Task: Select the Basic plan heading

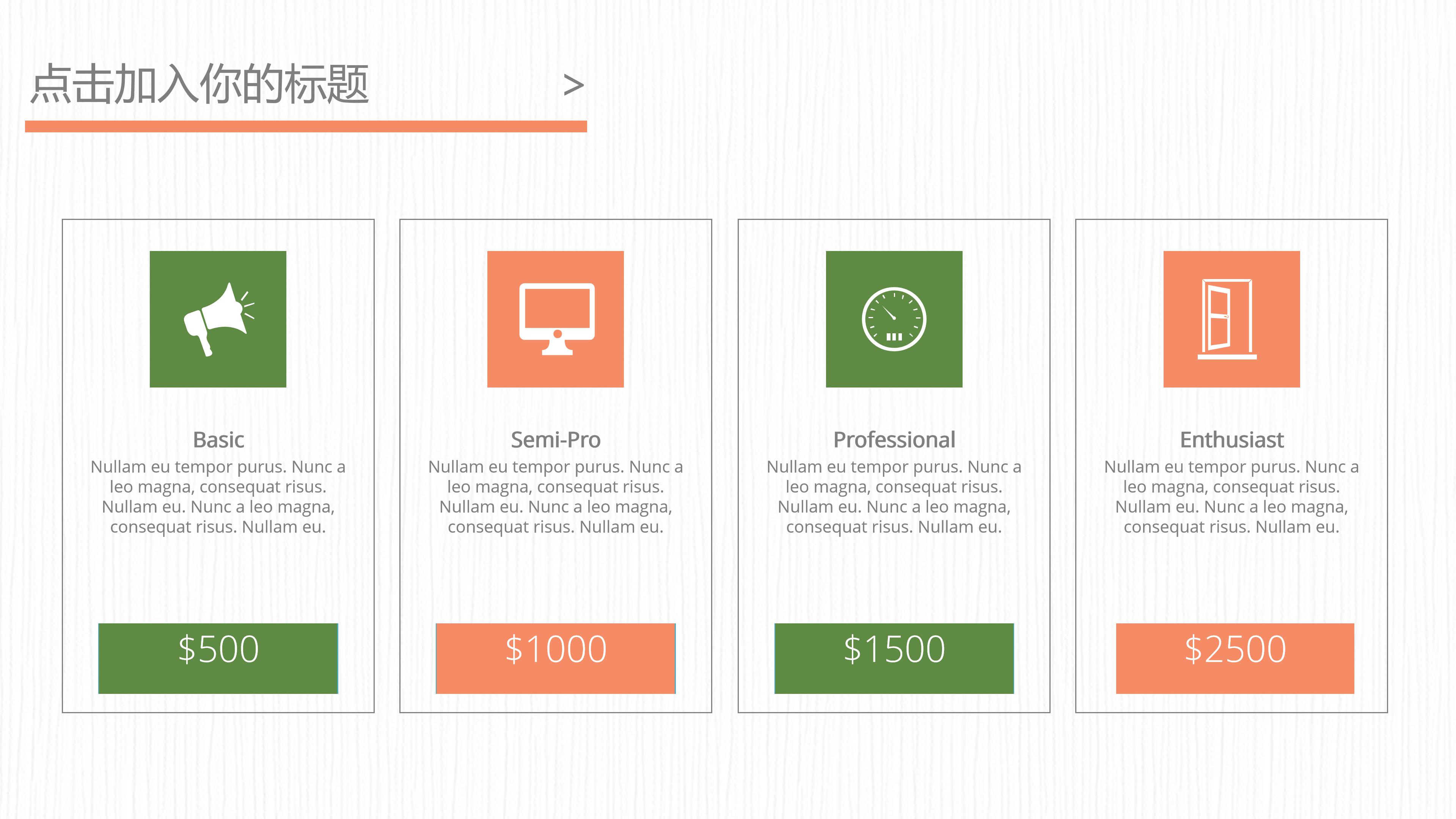Action: [218, 440]
